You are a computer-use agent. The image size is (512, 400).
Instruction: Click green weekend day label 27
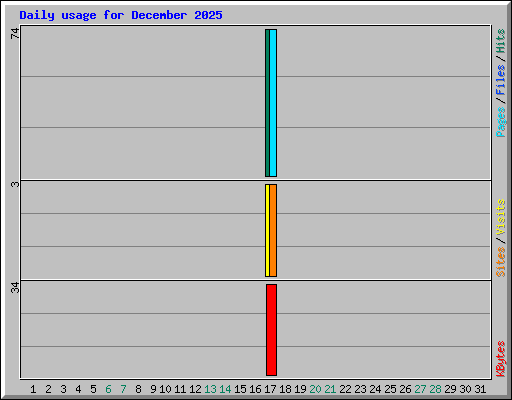pyautogui.click(x=420, y=389)
